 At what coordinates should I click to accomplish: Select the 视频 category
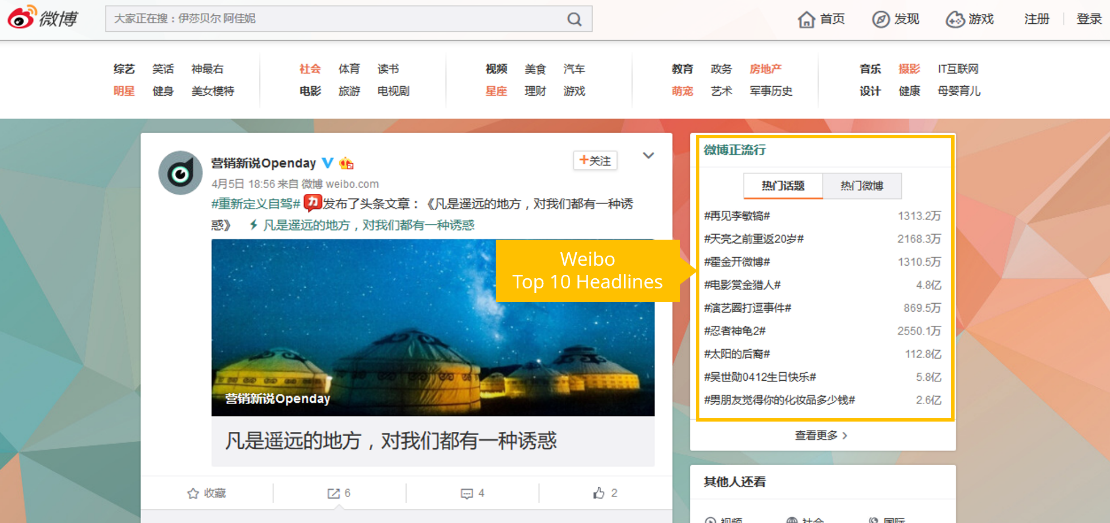(x=496, y=69)
